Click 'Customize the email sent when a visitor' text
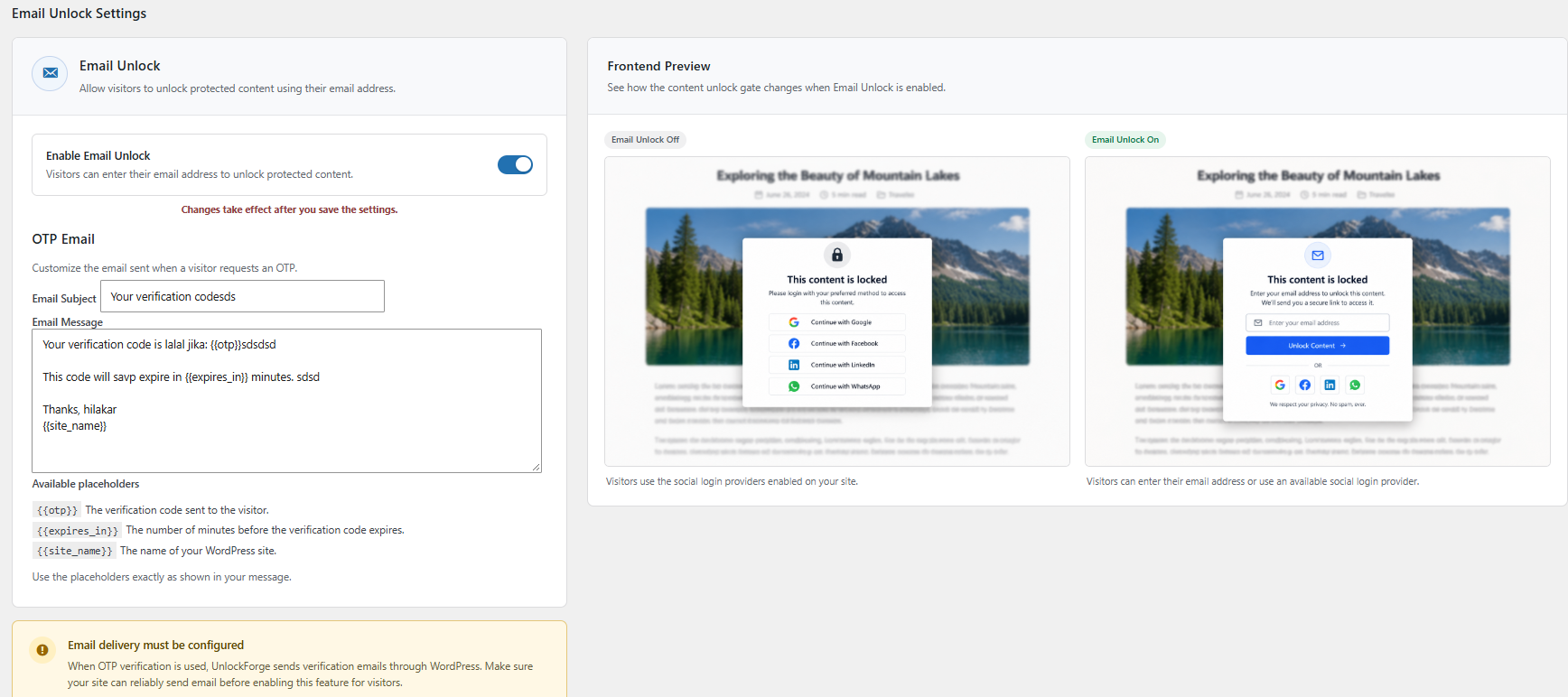The height and width of the screenshot is (697, 1568). click(164, 268)
